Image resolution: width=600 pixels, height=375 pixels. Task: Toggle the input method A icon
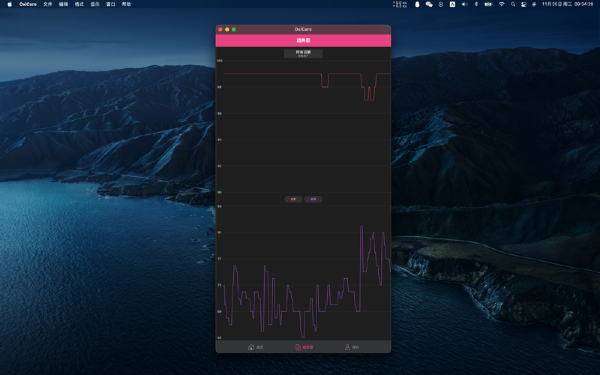coord(452,4)
